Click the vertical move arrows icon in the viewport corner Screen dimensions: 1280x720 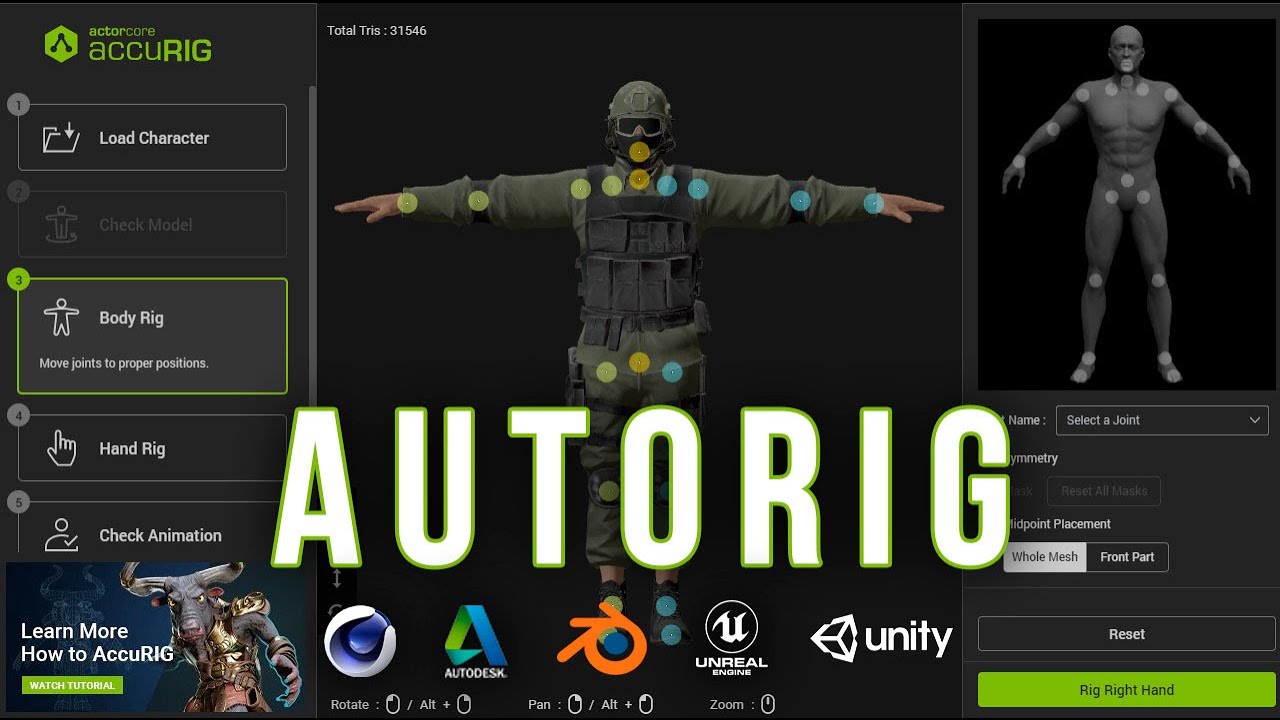[x=337, y=578]
